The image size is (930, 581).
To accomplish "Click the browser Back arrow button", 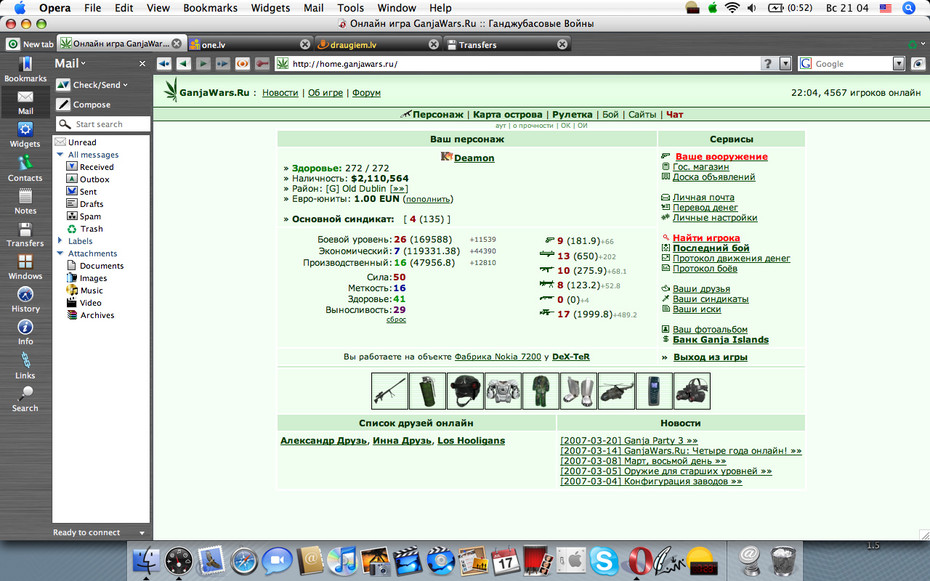I will [184, 63].
